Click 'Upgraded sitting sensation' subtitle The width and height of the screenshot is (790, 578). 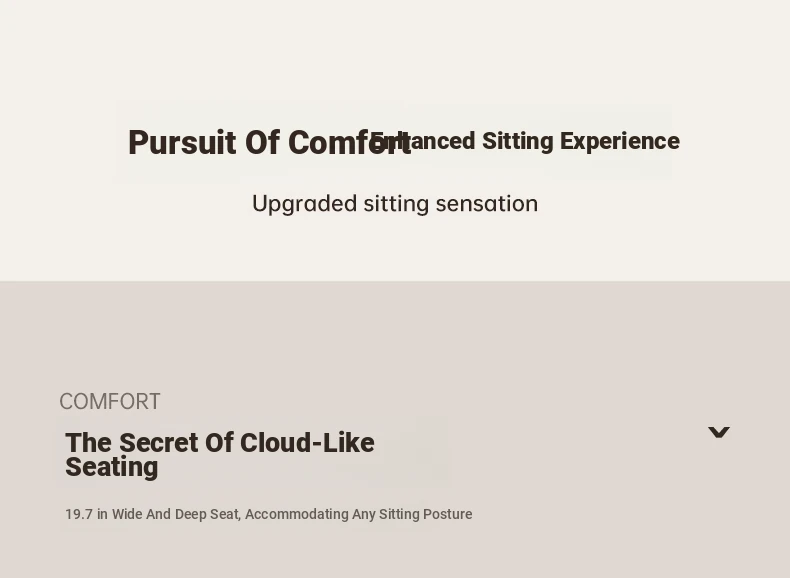coord(395,204)
